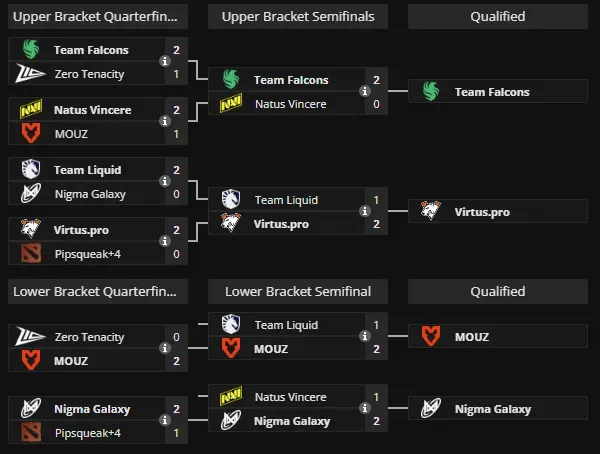Open info icon for Nigma Galaxy vs Pipsqueak+4 match

165,421
